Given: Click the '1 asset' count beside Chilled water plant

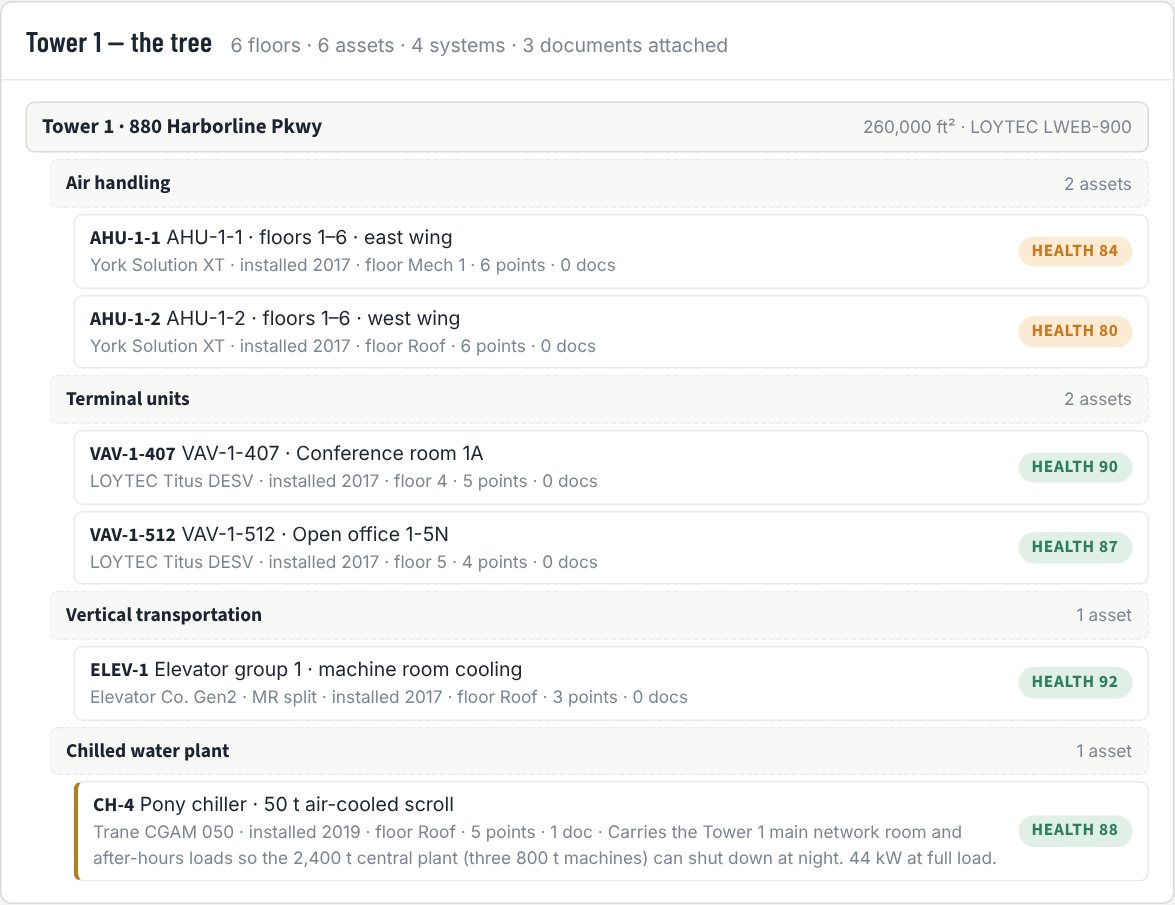Looking at the screenshot, I should pos(1104,751).
